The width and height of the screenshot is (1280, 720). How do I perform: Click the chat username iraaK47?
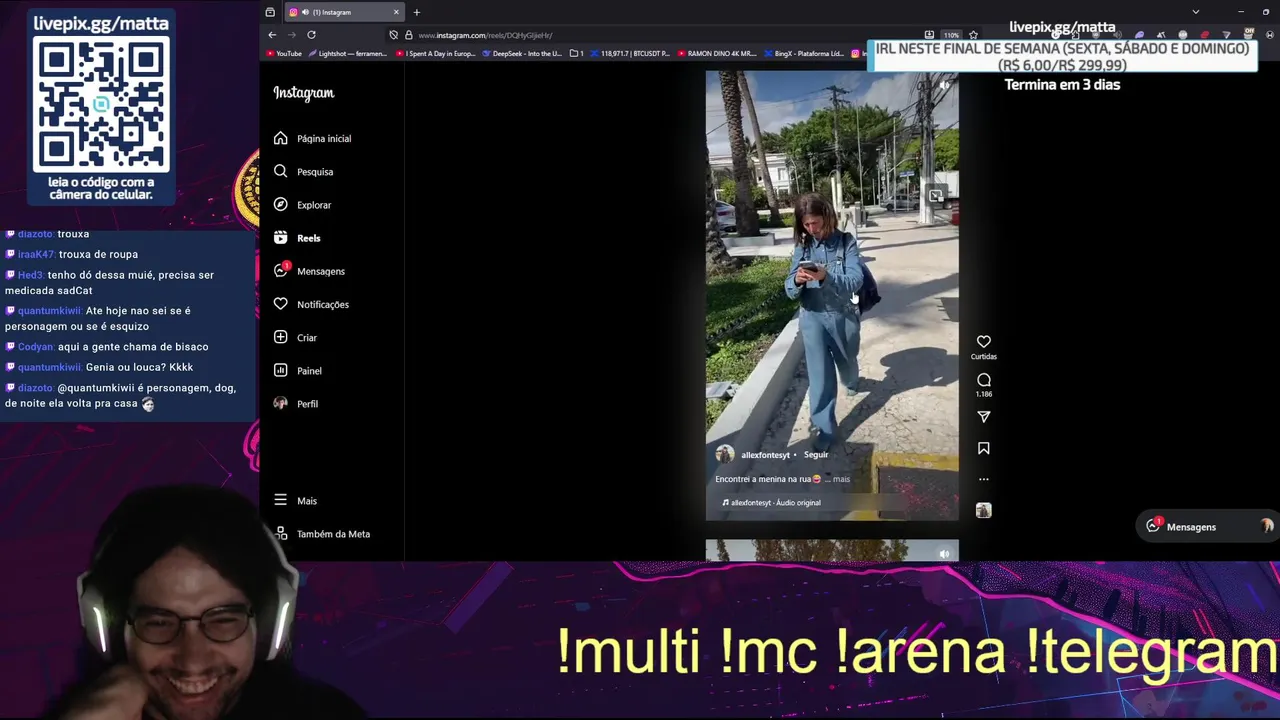(x=36, y=254)
